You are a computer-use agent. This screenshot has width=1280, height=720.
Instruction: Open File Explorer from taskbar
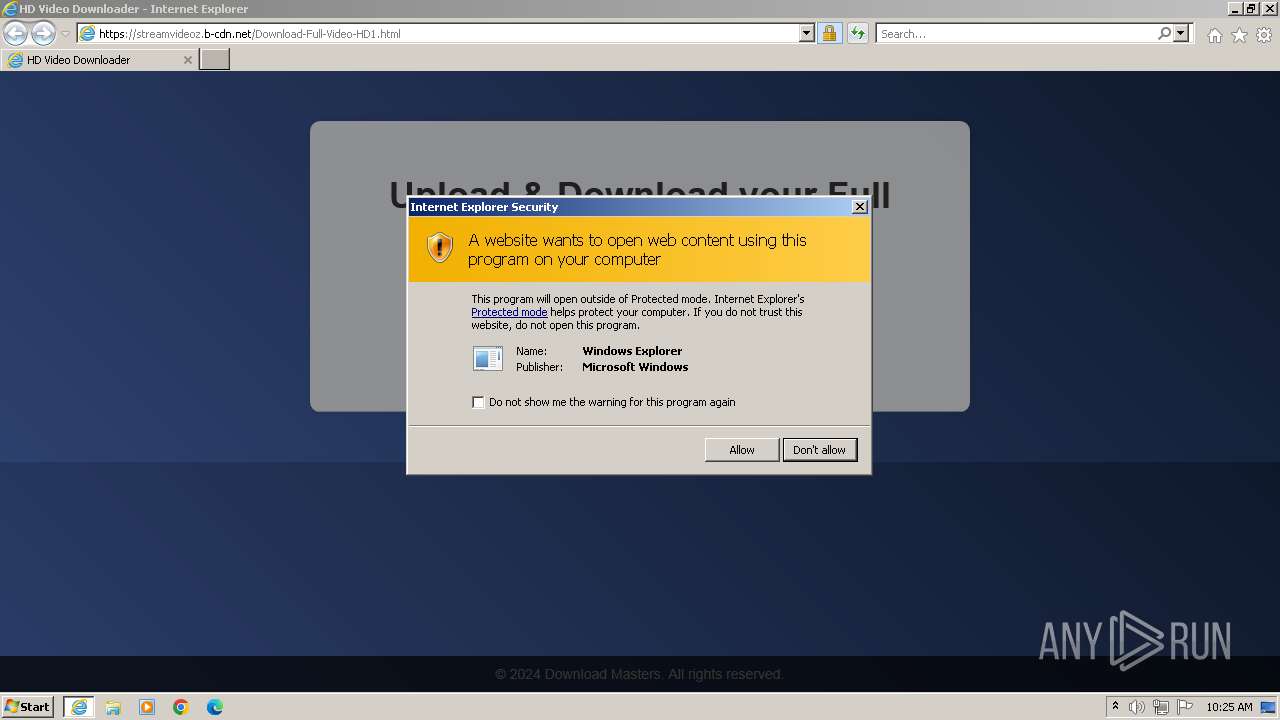(113, 707)
